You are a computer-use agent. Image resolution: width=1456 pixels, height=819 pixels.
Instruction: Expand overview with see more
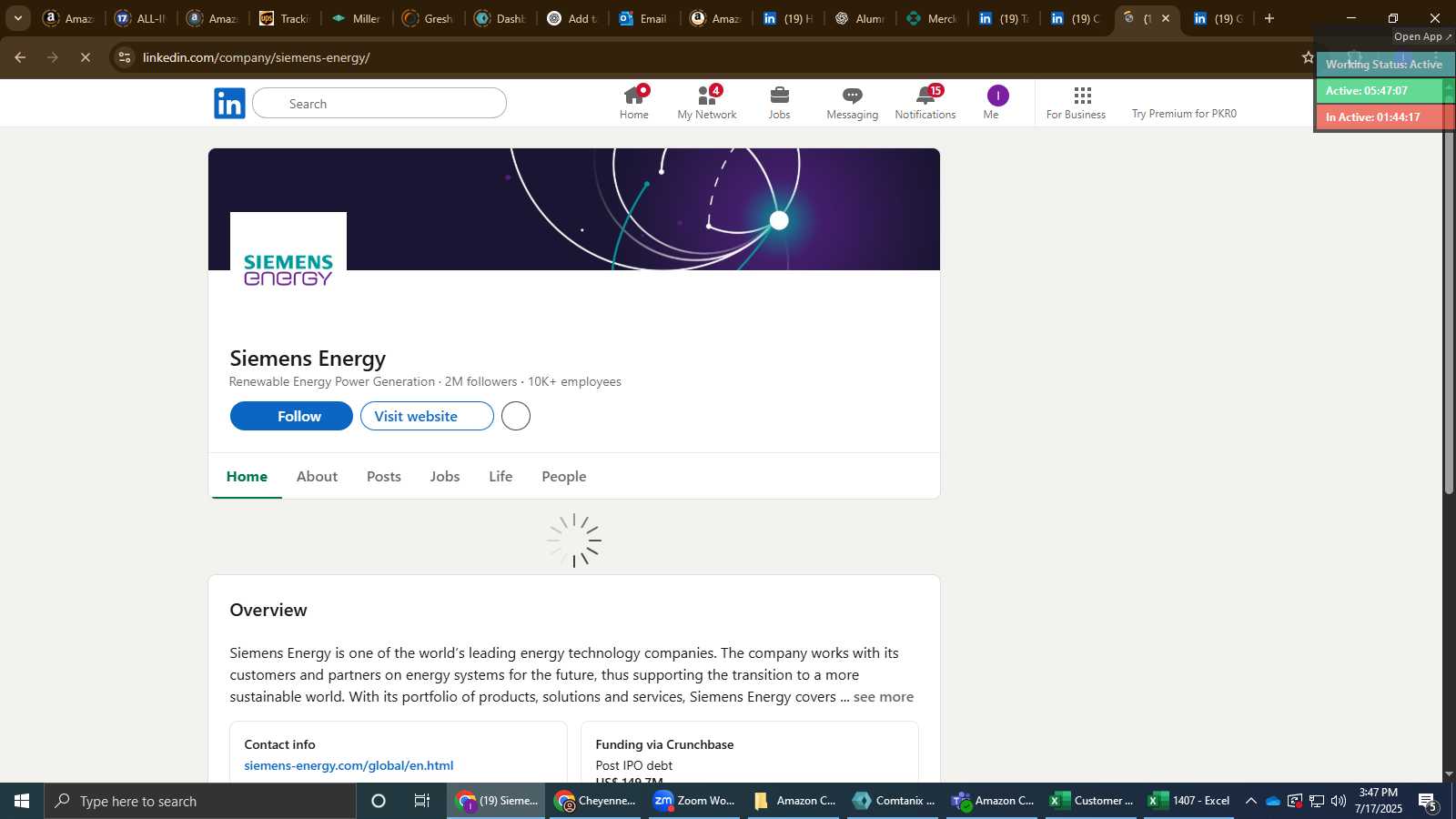point(884,697)
